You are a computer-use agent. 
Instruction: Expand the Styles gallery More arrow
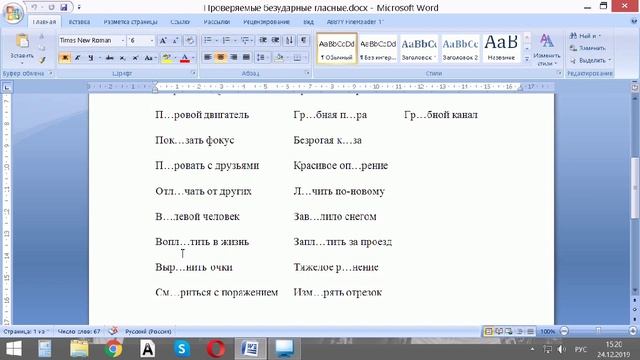pyautogui.click(x=527, y=59)
